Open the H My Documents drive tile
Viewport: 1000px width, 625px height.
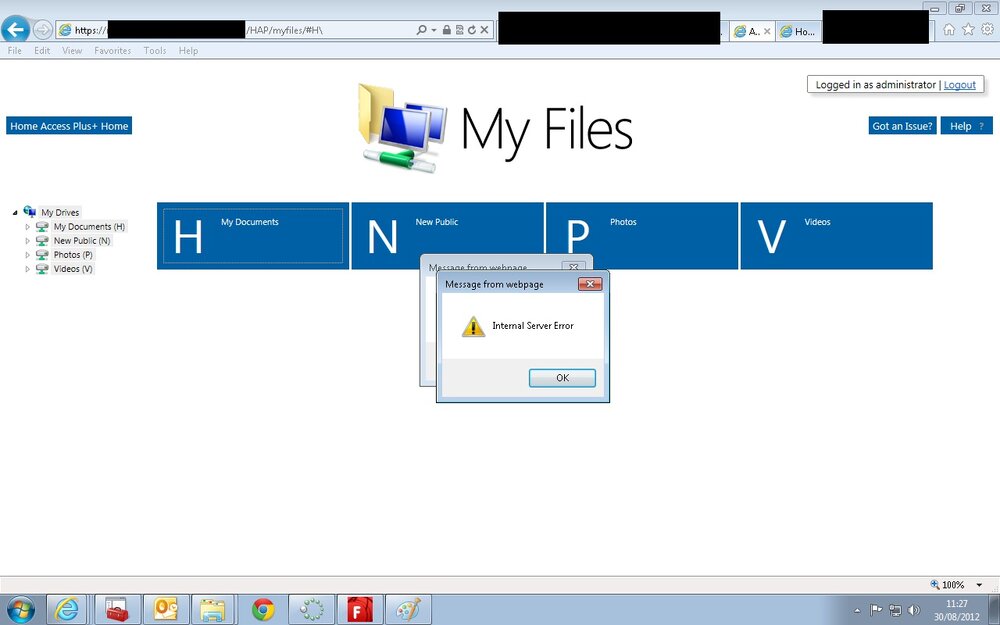point(253,236)
